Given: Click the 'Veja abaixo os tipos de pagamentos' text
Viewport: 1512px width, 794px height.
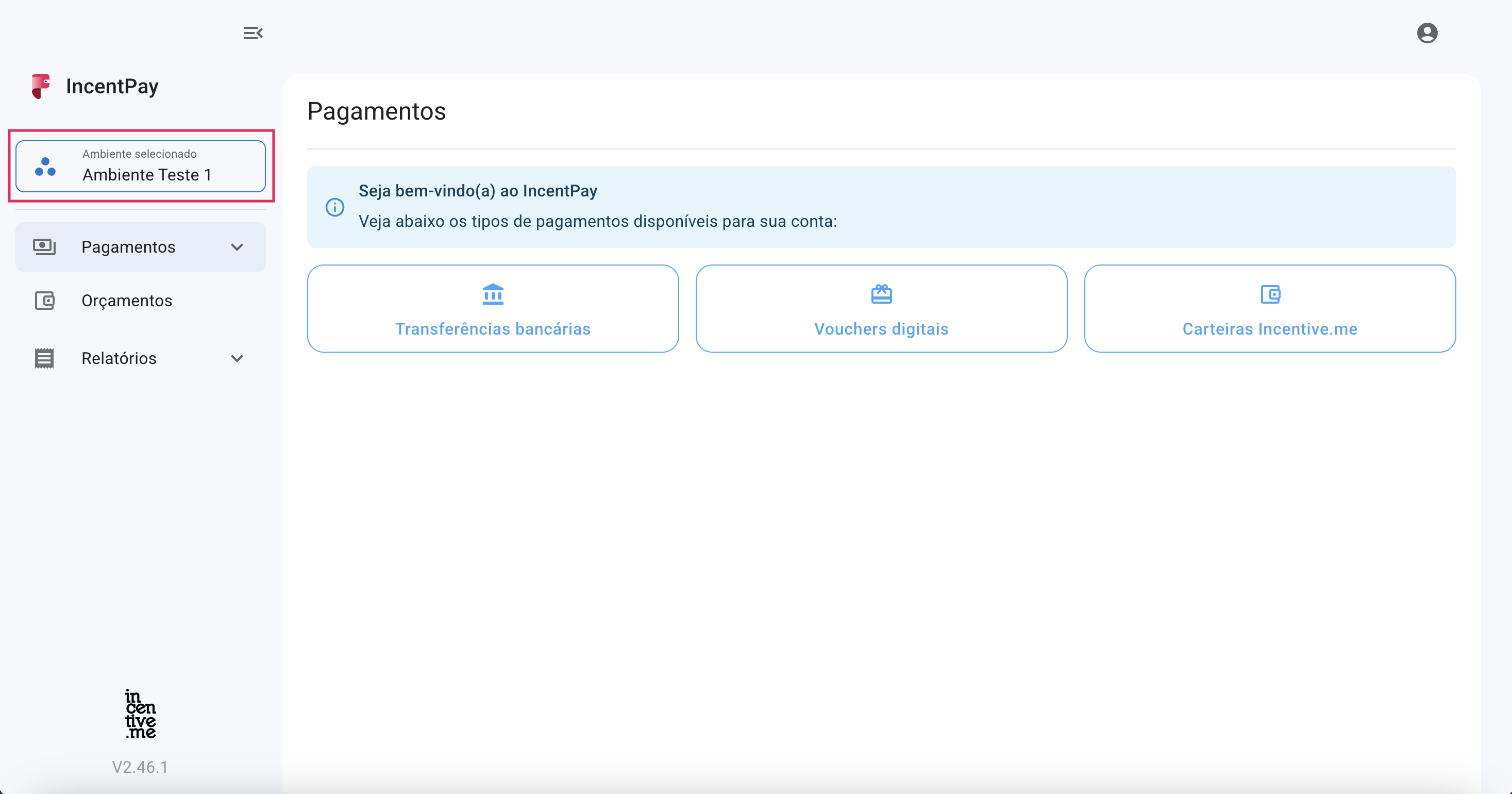Looking at the screenshot, I should click(x=597, y=221).
